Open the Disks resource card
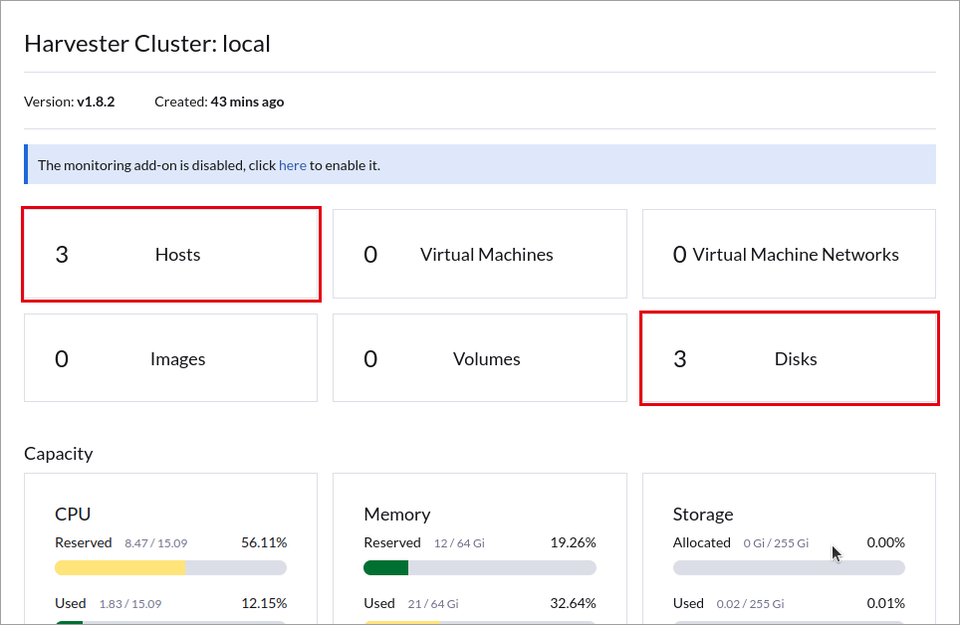The width and height of the screenshot is (960, 625). pyautogui.click(x=789, y=358)
